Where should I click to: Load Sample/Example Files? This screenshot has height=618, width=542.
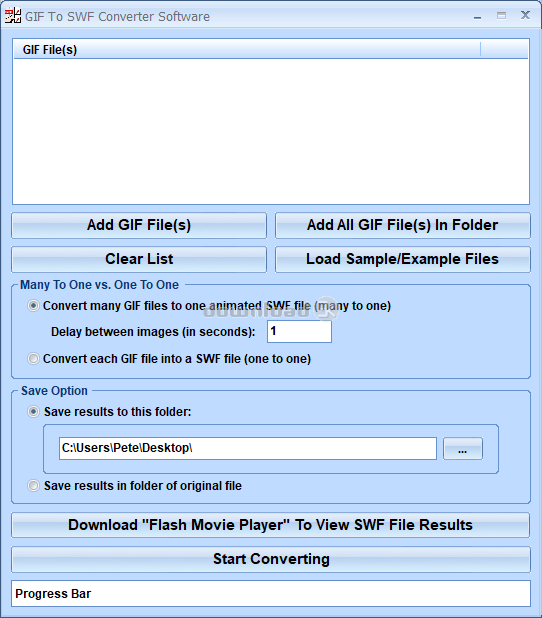402,259
